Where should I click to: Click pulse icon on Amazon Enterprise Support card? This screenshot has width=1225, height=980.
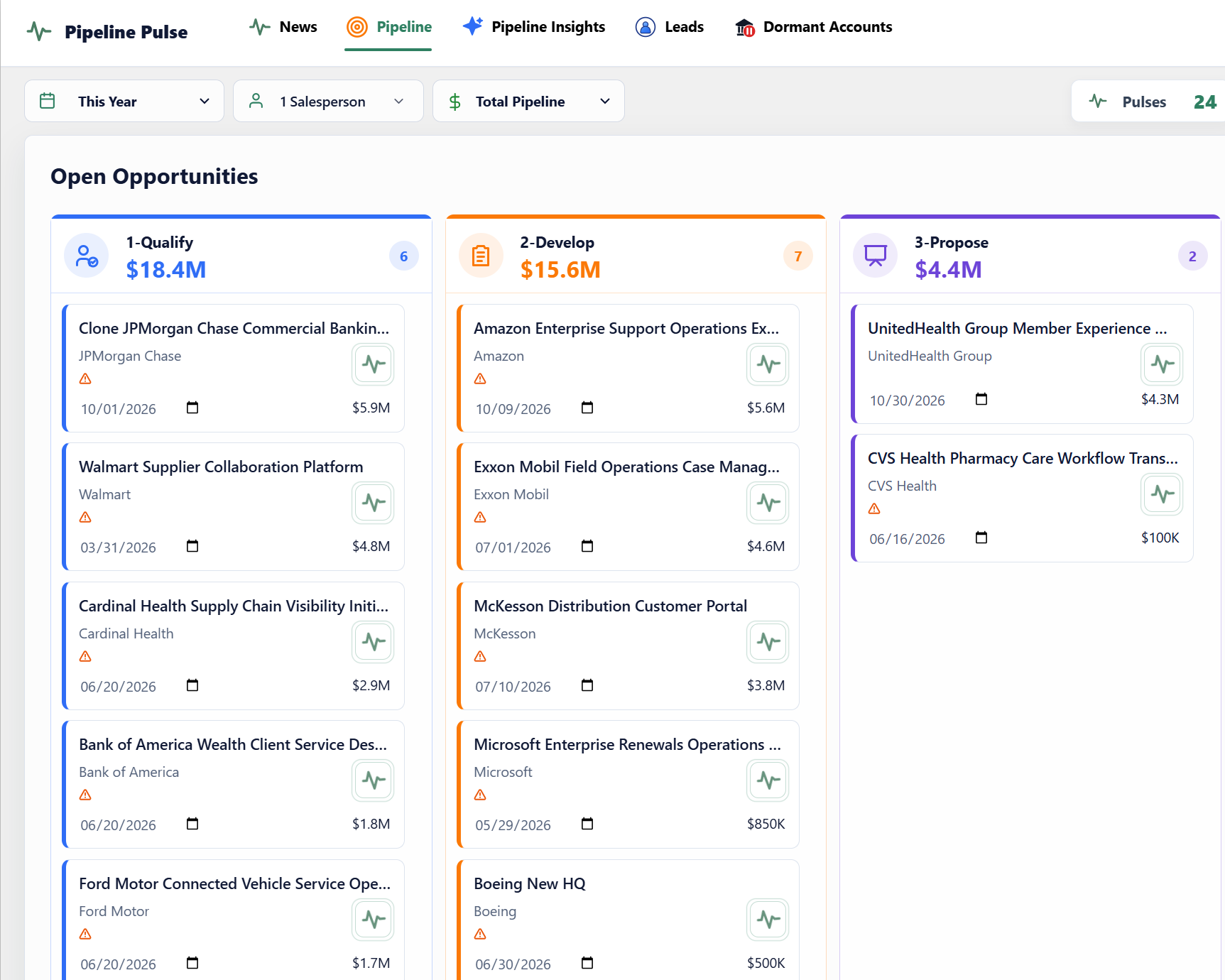(768, 364)
